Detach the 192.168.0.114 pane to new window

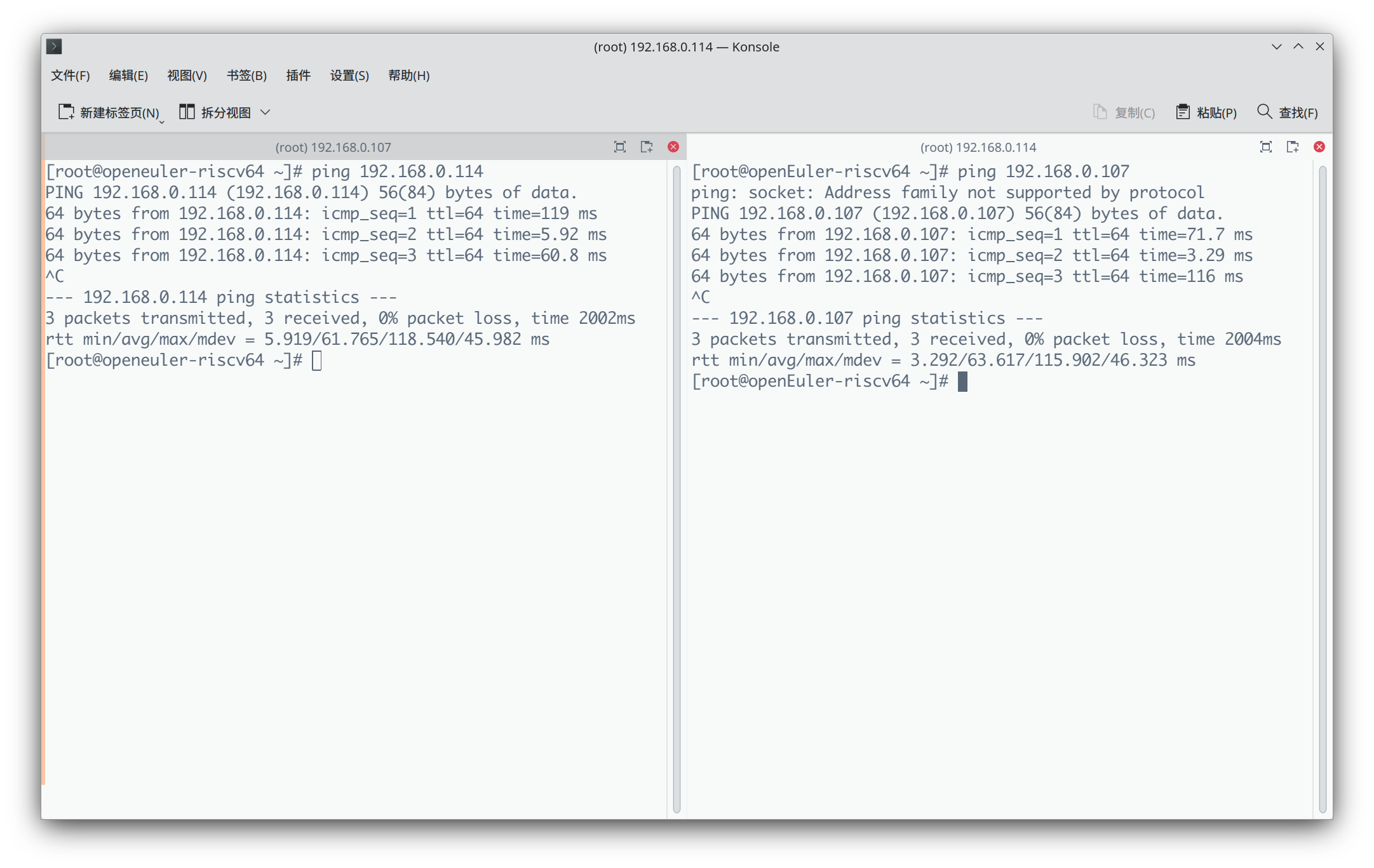pyautogui.click(x=1293, y=147)
